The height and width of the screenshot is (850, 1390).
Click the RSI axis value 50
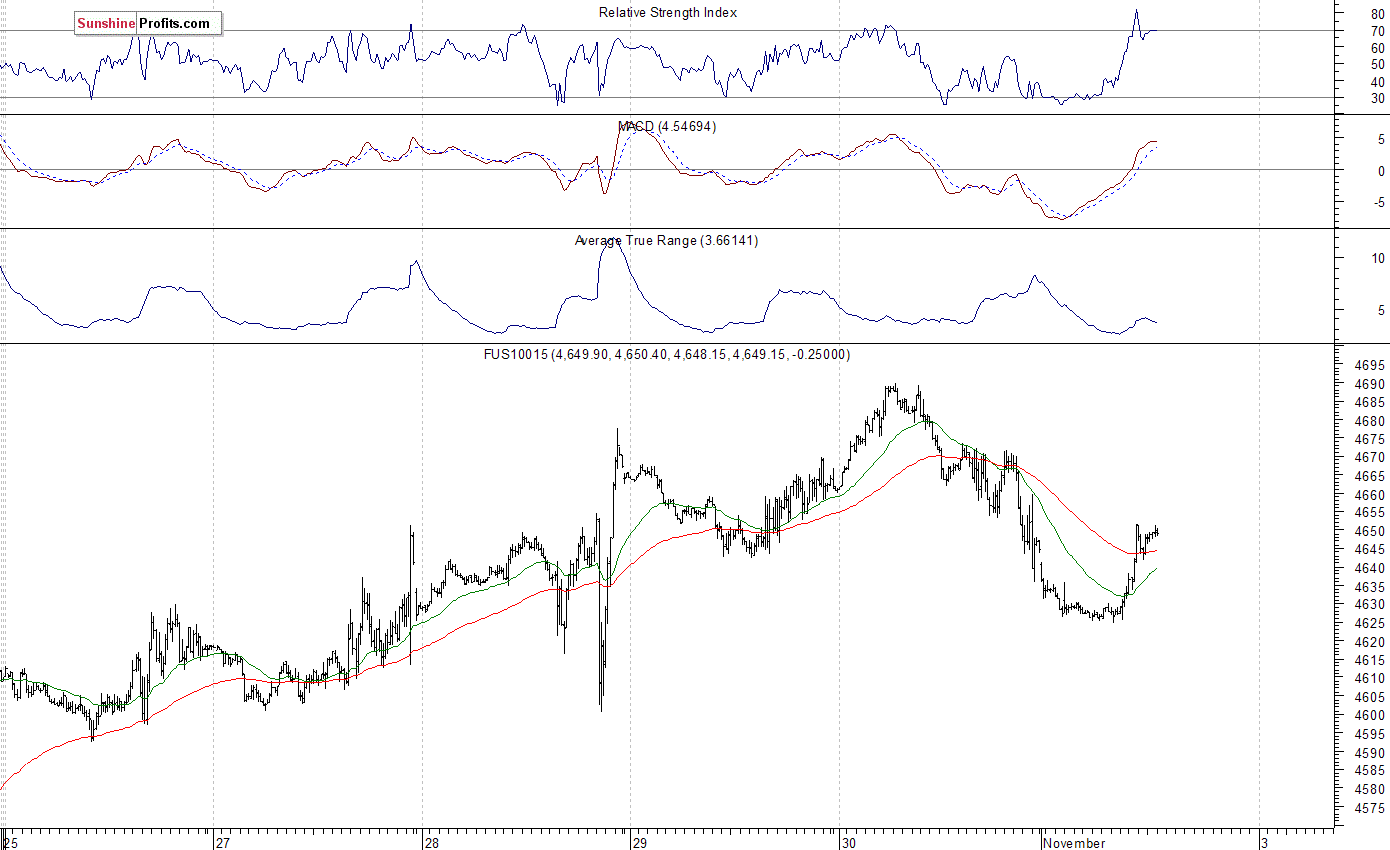click(1378, 65)
